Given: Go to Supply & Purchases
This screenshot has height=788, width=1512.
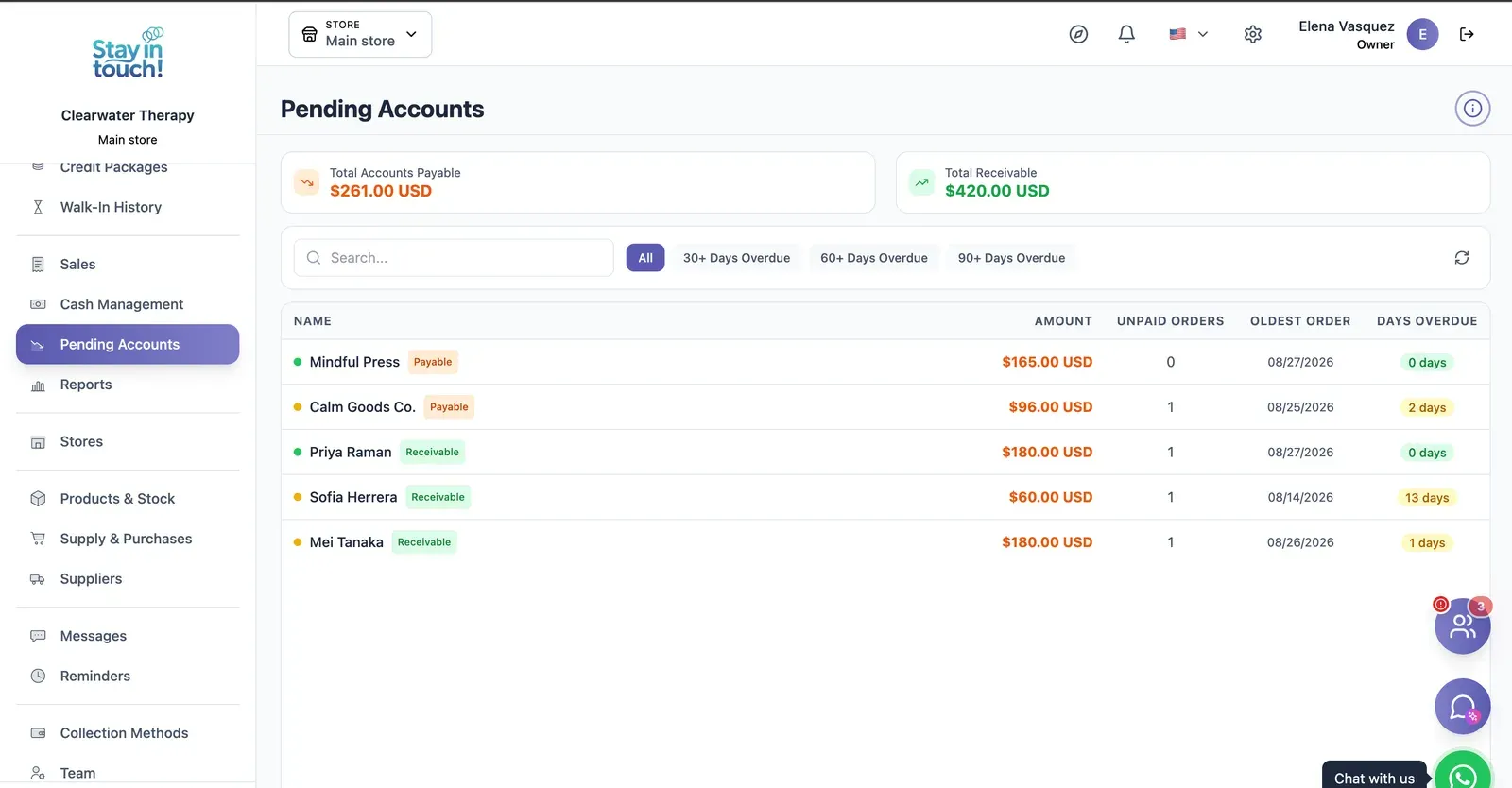Looking at the screenshot, I should click(128, 539).
